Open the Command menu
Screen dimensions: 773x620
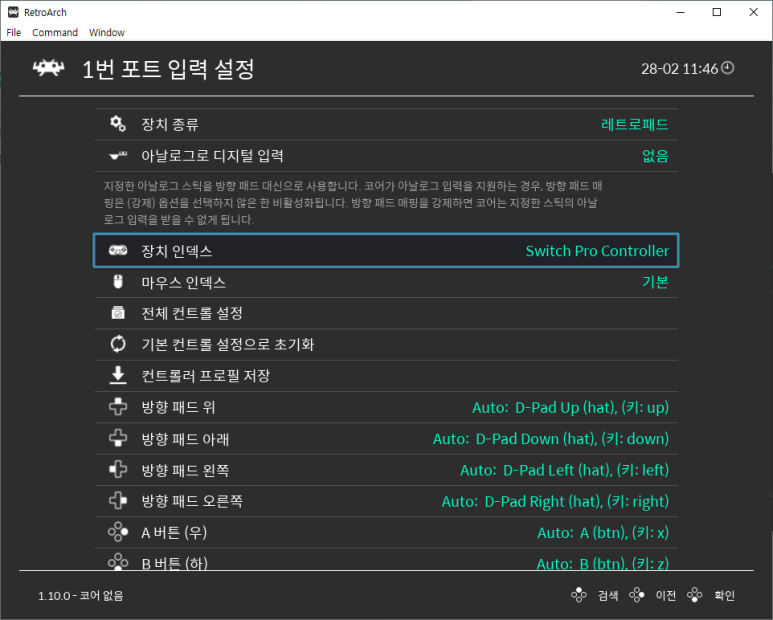click(55, 33)
